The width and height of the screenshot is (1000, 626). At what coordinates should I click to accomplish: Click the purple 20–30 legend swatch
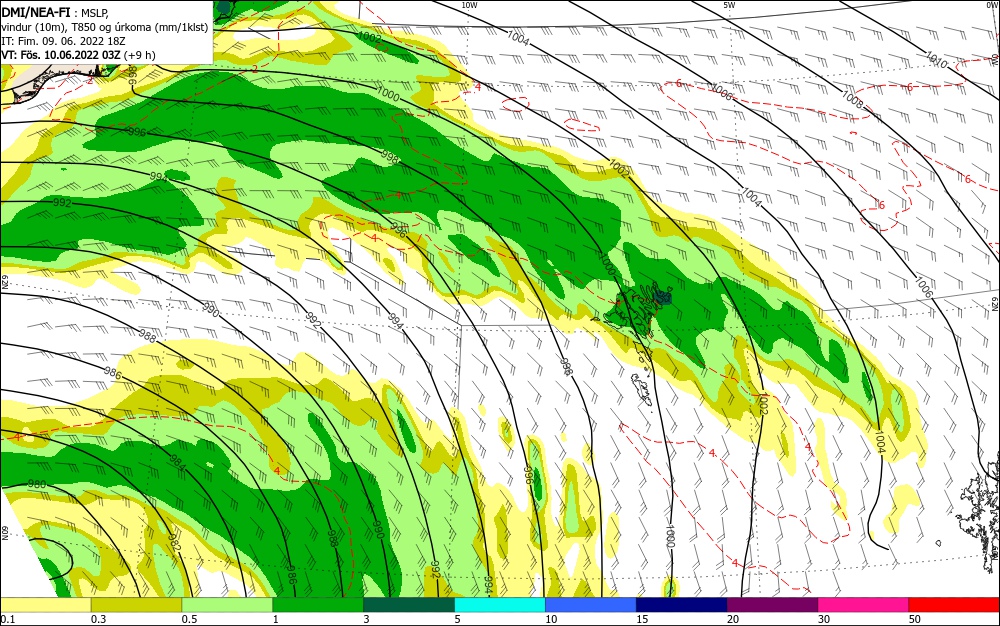tap(772, 605)
